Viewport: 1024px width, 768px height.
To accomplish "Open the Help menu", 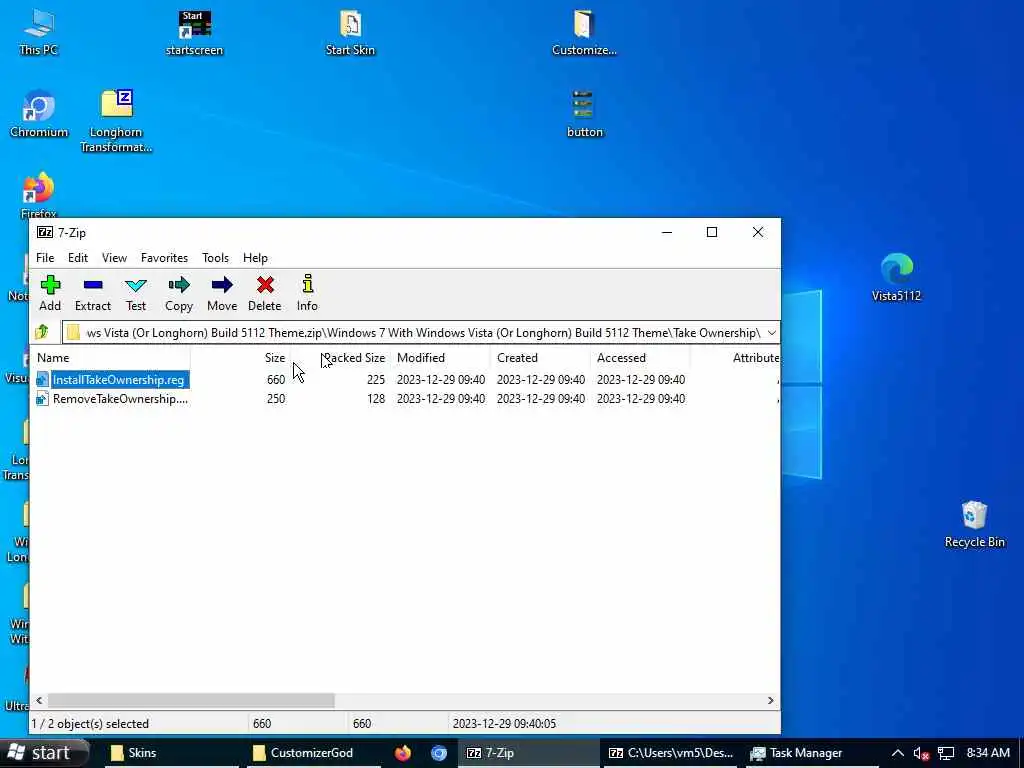I will [255, 258].
